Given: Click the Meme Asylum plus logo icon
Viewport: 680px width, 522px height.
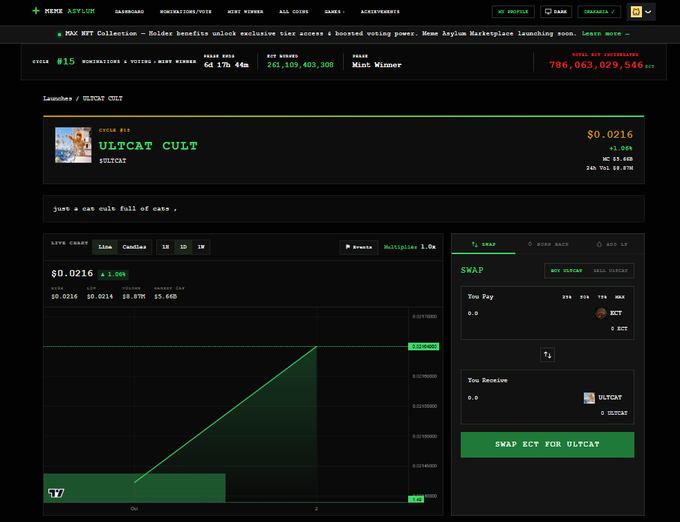Looking at the screenshot, I should [36, 11].
